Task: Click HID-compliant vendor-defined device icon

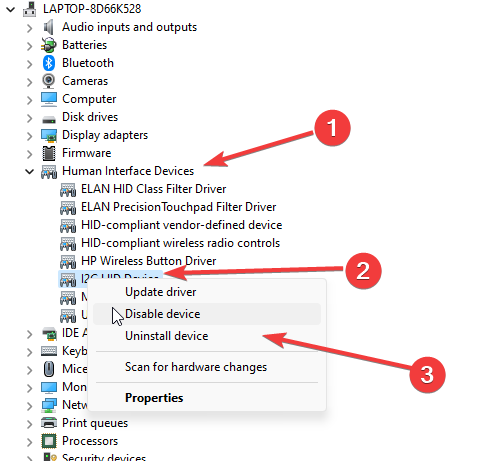Action: click(x=68, y=226)
